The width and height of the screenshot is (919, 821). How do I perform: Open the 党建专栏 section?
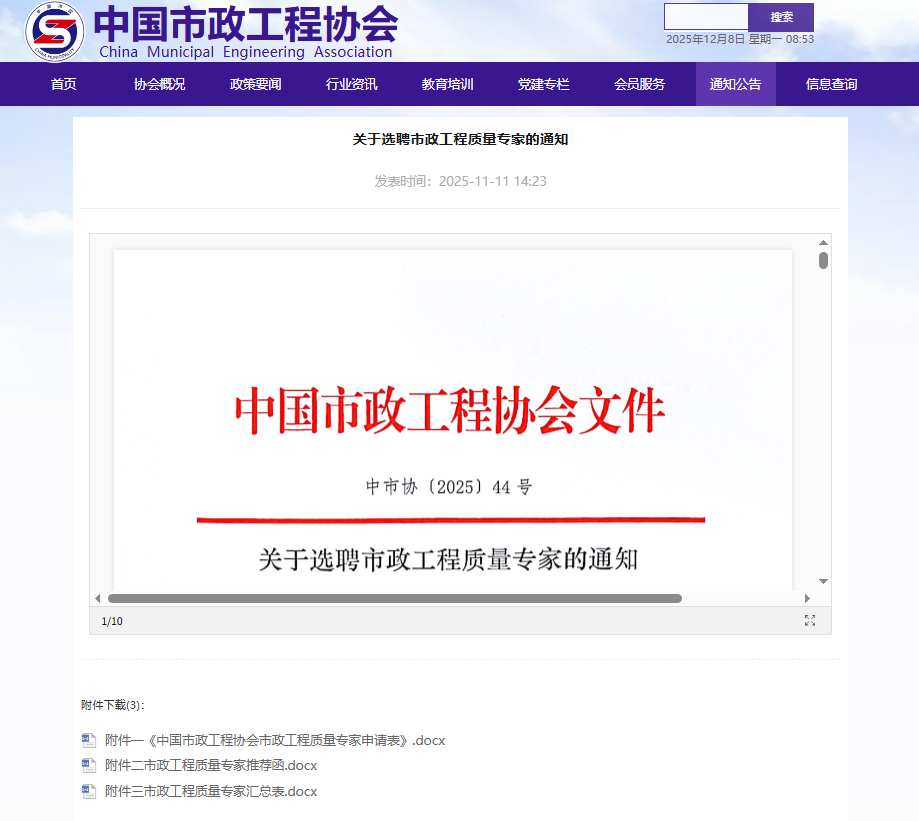[x=543, y=84]
